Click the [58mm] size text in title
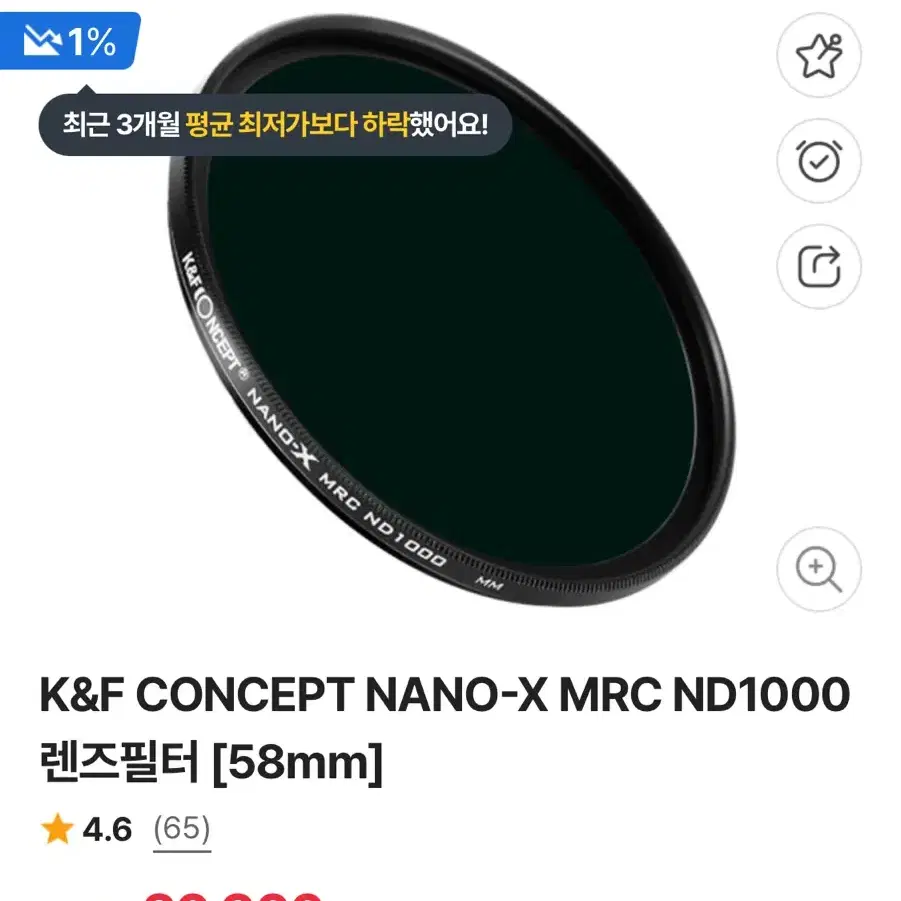This screenshot has width=901, height=901. point(298,763)
